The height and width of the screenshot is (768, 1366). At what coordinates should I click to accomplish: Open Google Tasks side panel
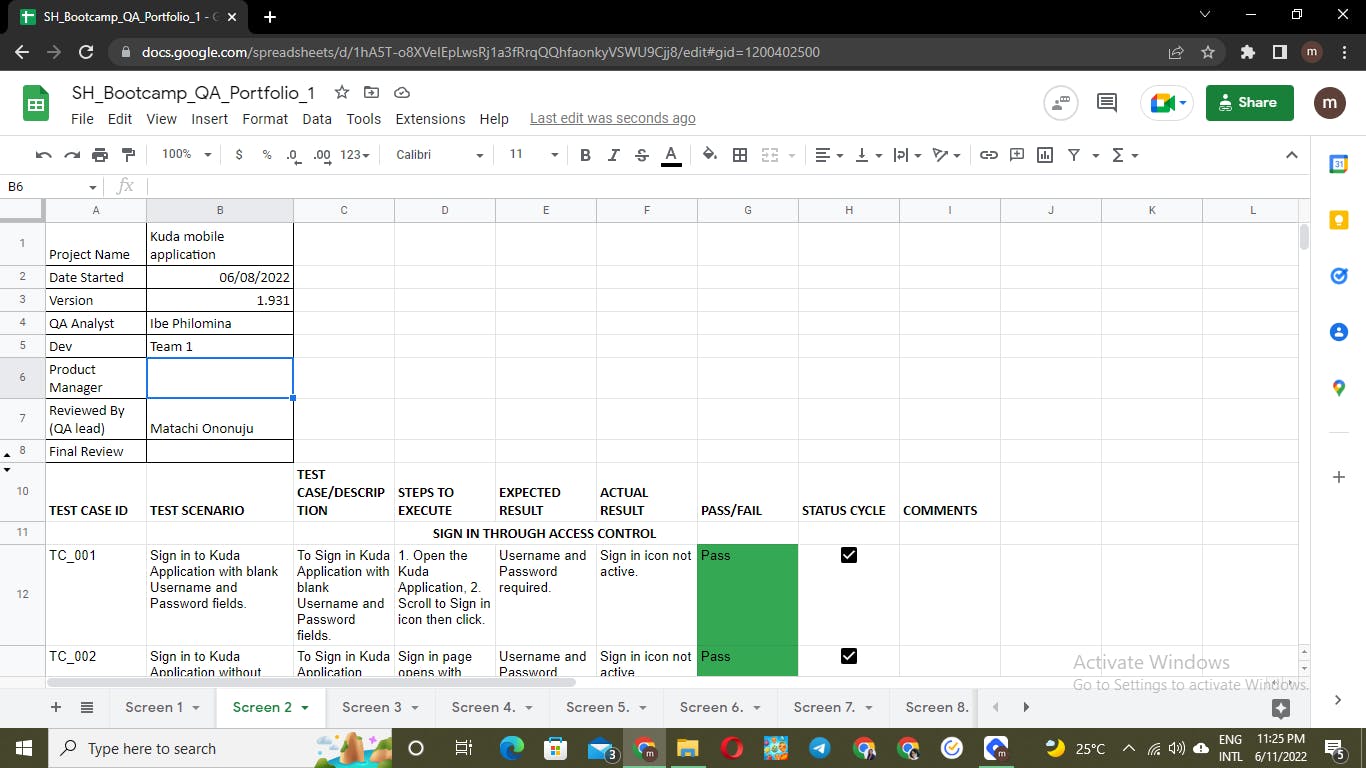(x=1339, y=276)
